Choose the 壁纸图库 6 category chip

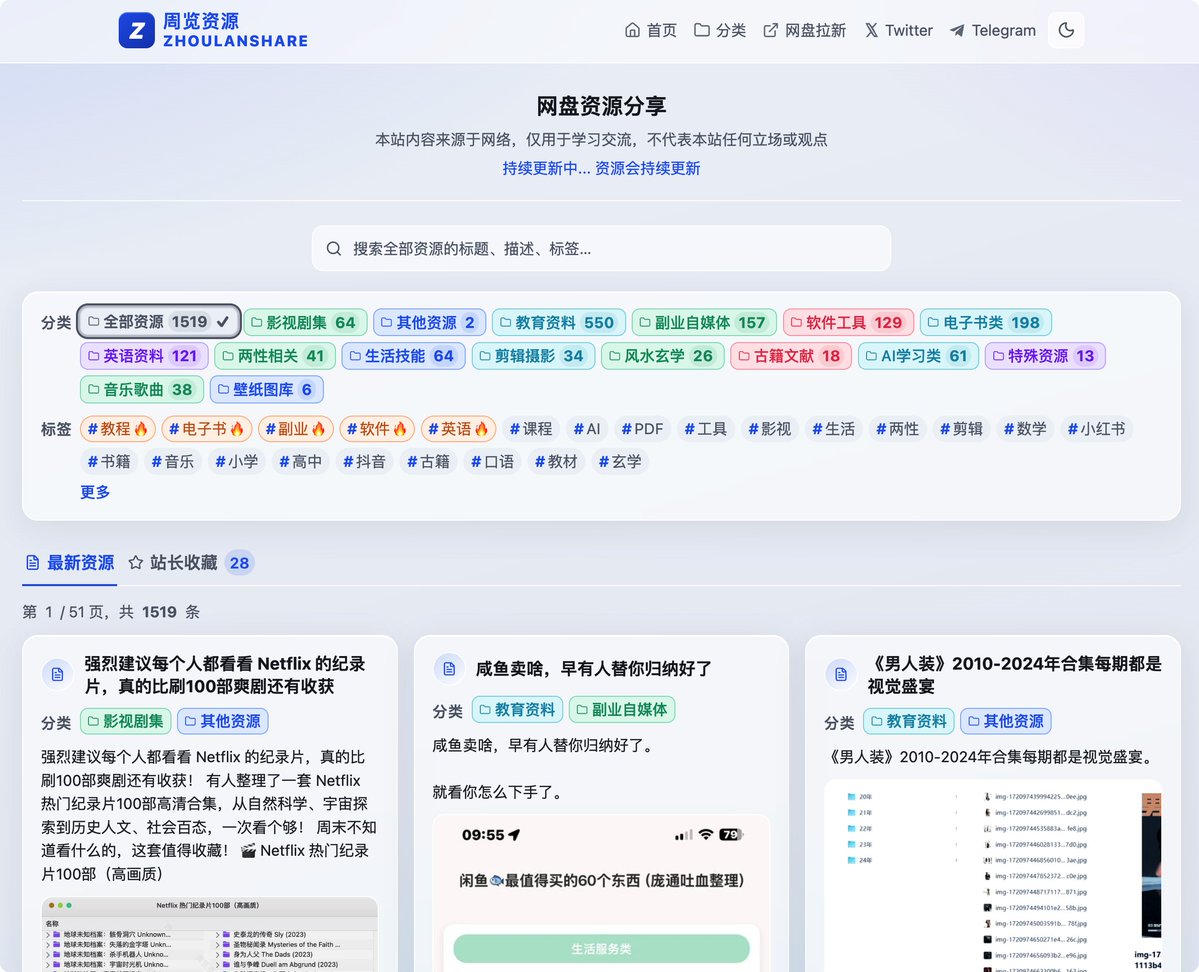coord(267,389)
